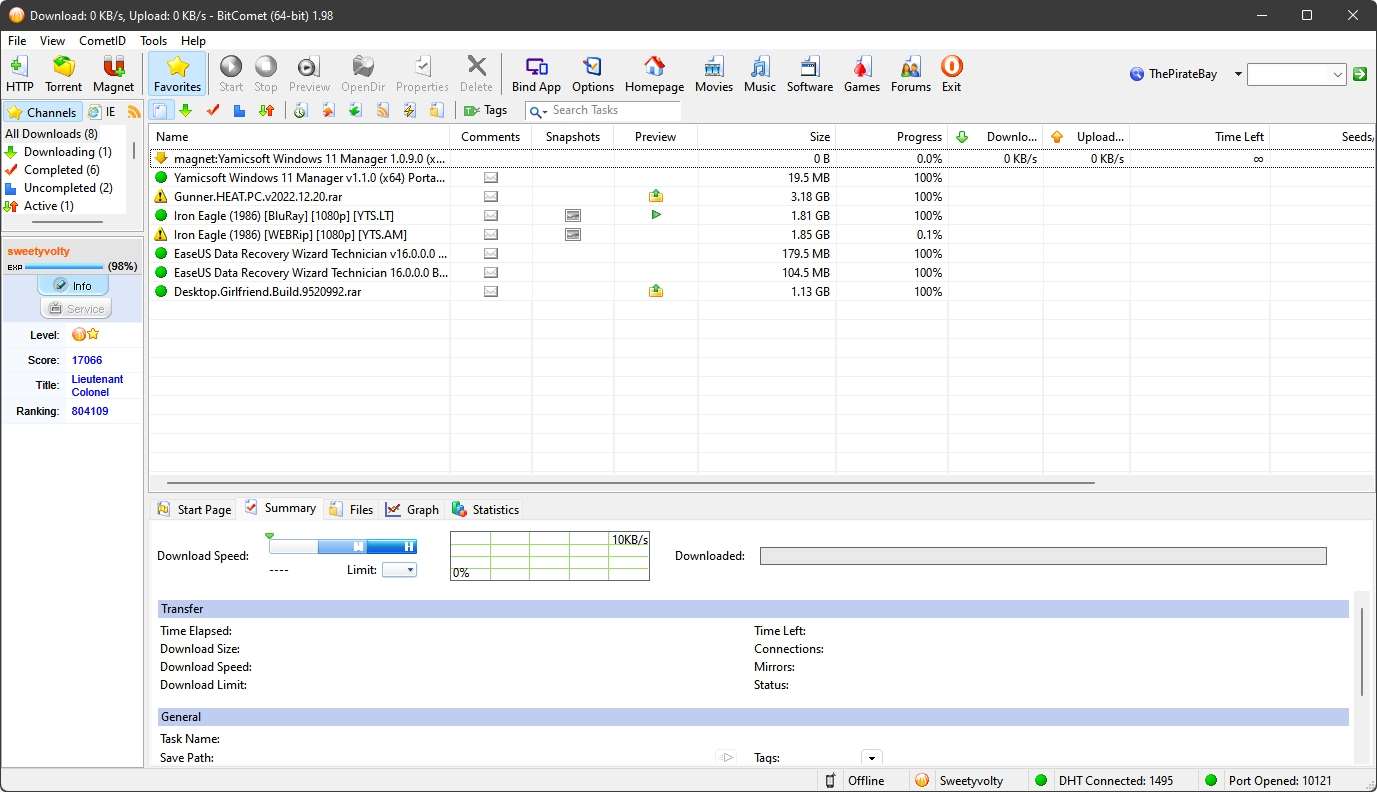Open the Tags dropdown in General
Image resolution: width=1377 pixels, height=792 pixels.
click(871, 758)
